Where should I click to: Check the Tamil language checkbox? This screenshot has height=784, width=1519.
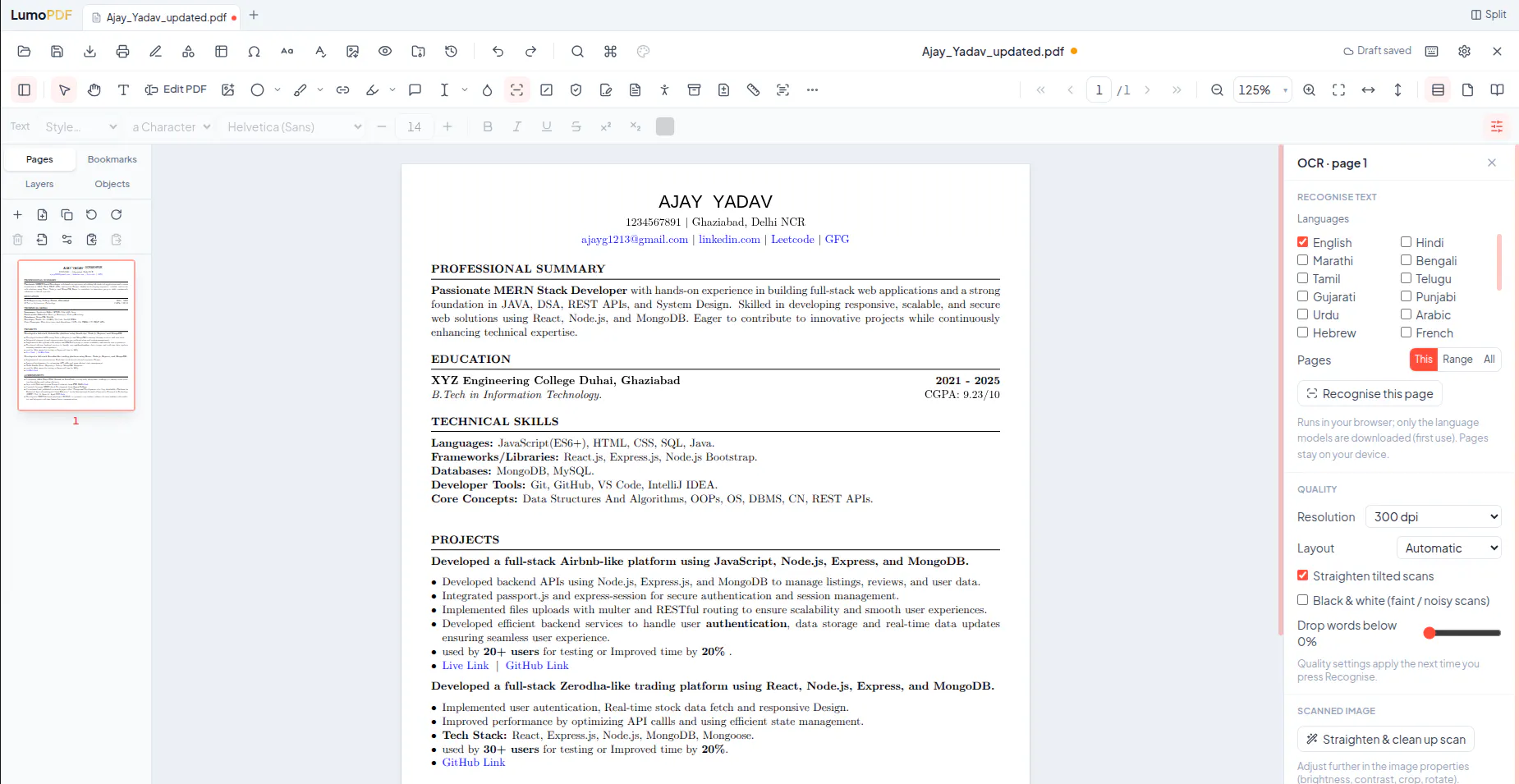[x=1303, y=278]
